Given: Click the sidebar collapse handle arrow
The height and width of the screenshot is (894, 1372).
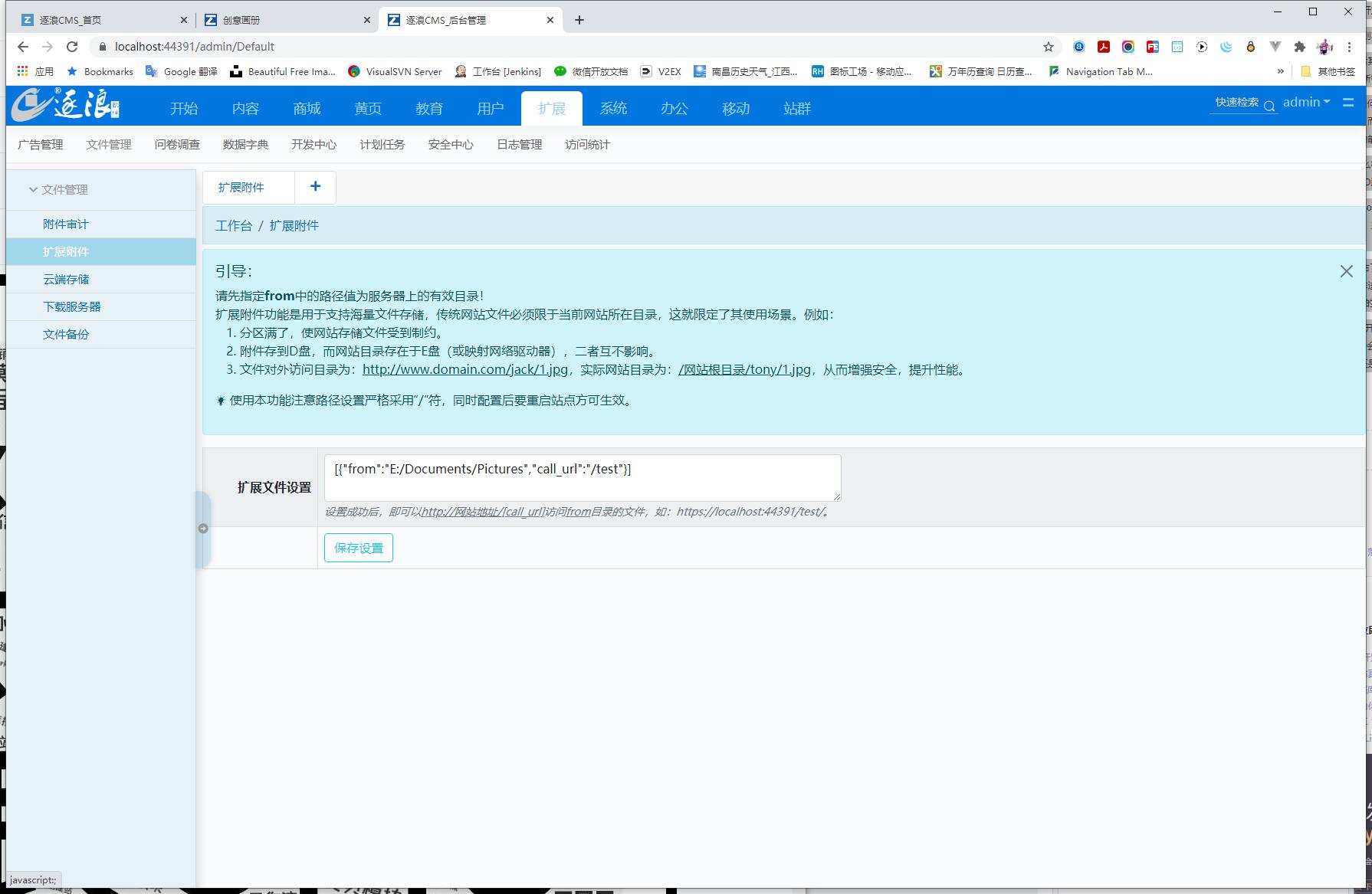Looking at the screenshot, I should coord(203,528).
